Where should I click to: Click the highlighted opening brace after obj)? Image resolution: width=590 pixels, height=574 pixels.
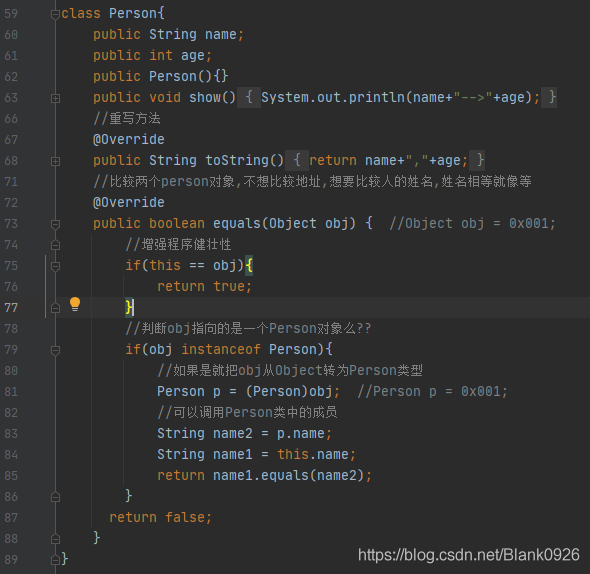tap(249, 266)
